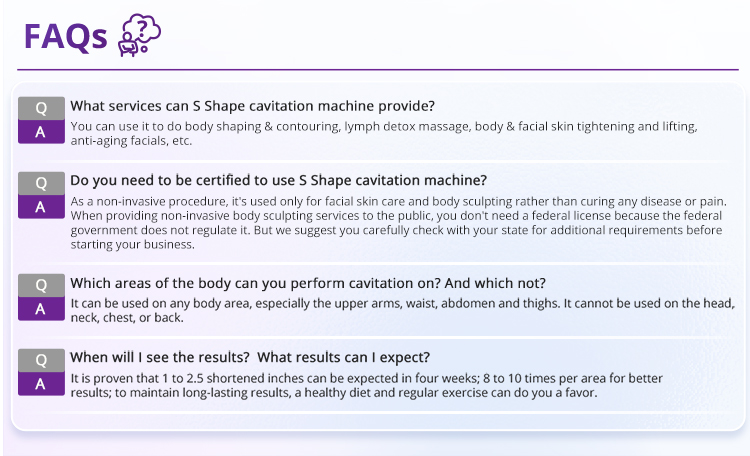This screenshot has height=456, width=750.
Task: Click the purple A badge for body areas answer
Action: pyautogui.click(x=42, y=309)
